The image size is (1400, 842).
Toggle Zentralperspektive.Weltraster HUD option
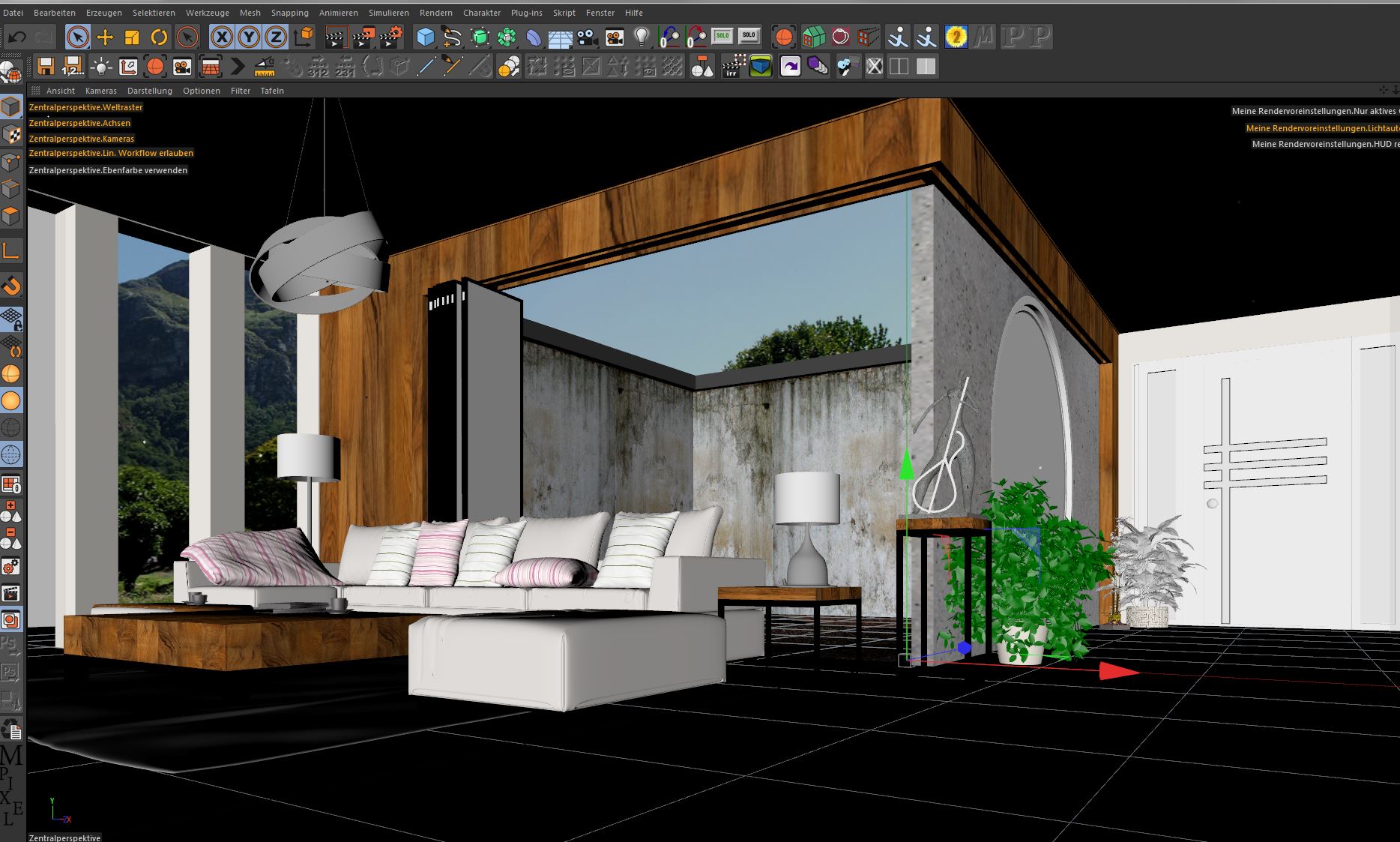(85, 107)
